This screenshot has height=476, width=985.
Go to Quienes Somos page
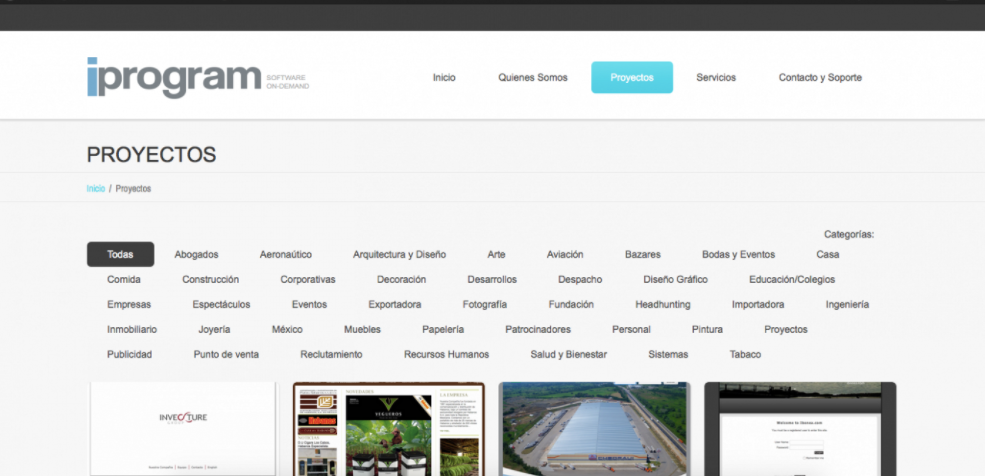pos(532,77)
